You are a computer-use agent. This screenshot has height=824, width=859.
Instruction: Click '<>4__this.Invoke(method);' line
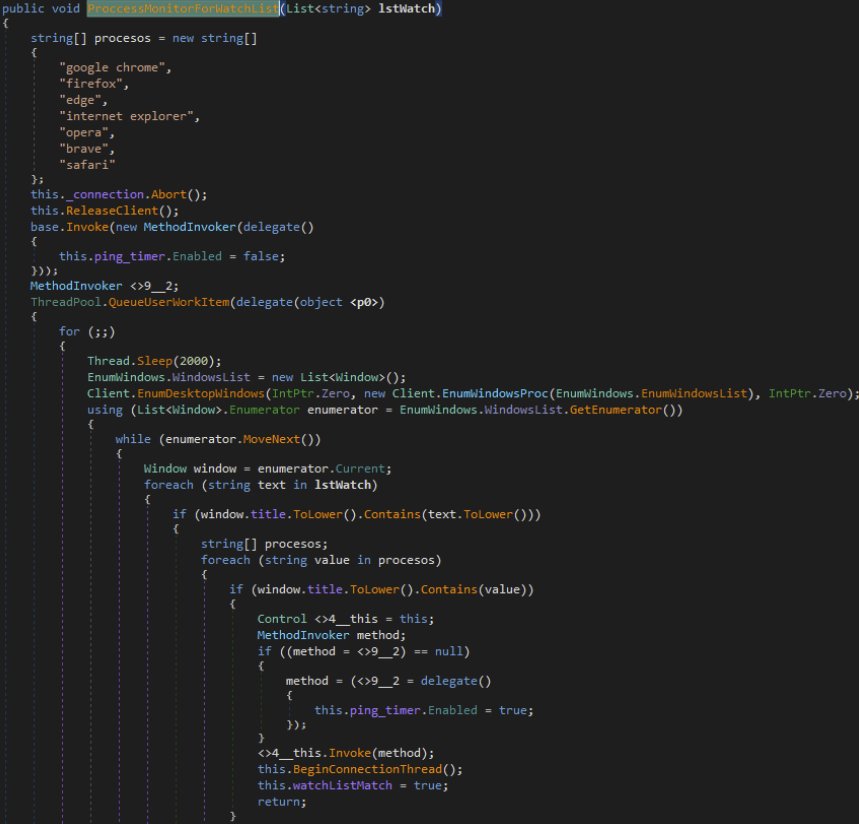coord(346,753)
